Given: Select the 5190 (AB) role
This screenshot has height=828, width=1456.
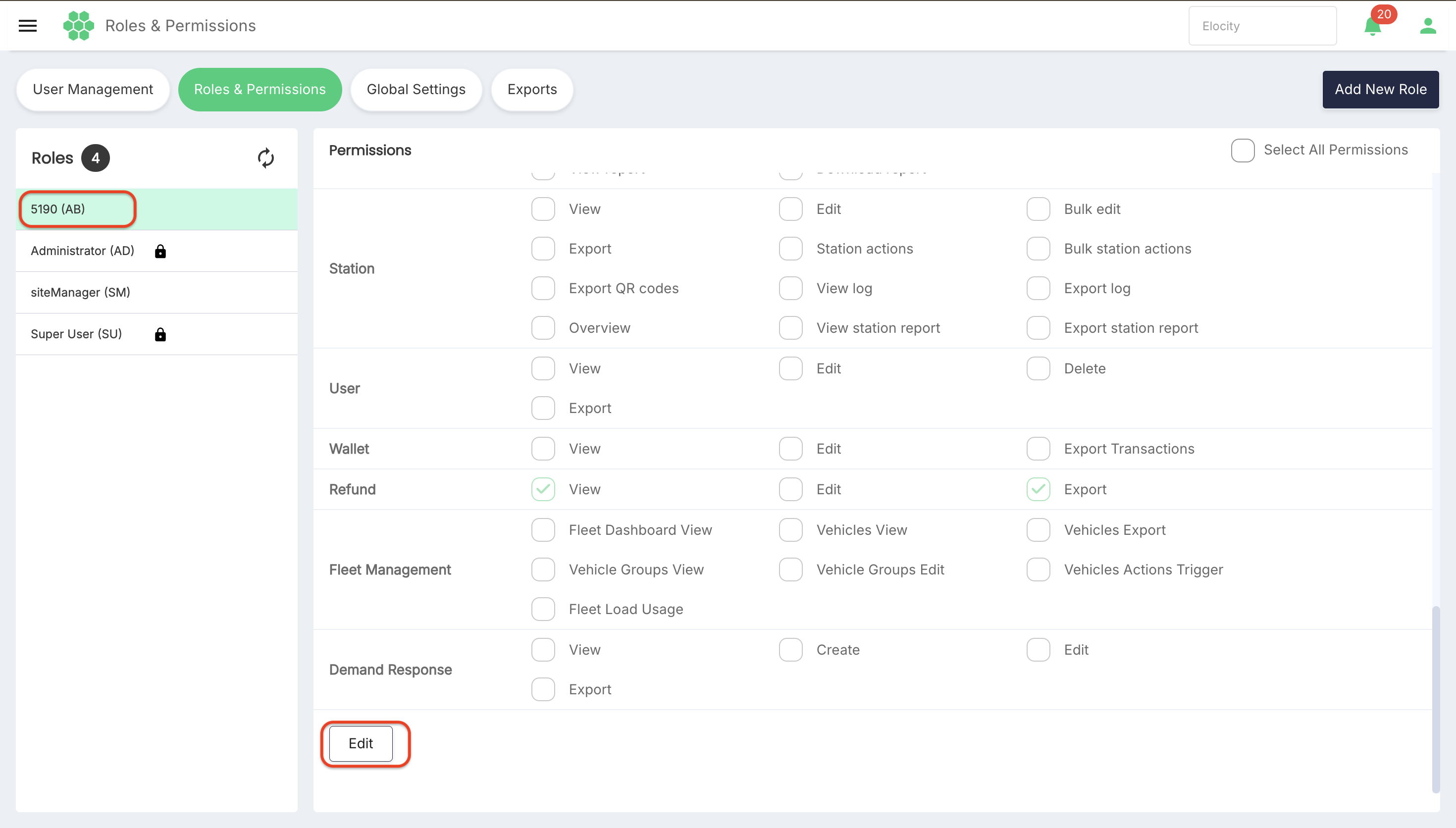Looking at the screenshot, I should [x=156, y=209].
